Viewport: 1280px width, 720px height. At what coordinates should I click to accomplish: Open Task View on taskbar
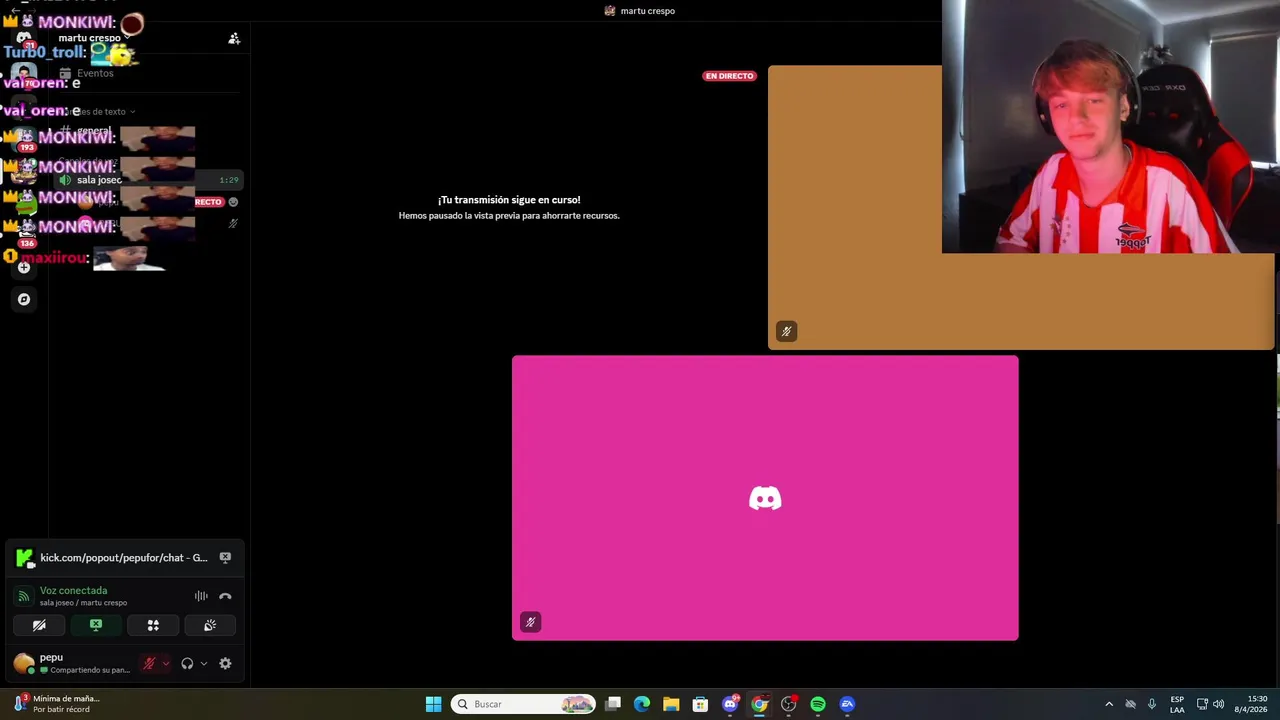tap(613, 704)
